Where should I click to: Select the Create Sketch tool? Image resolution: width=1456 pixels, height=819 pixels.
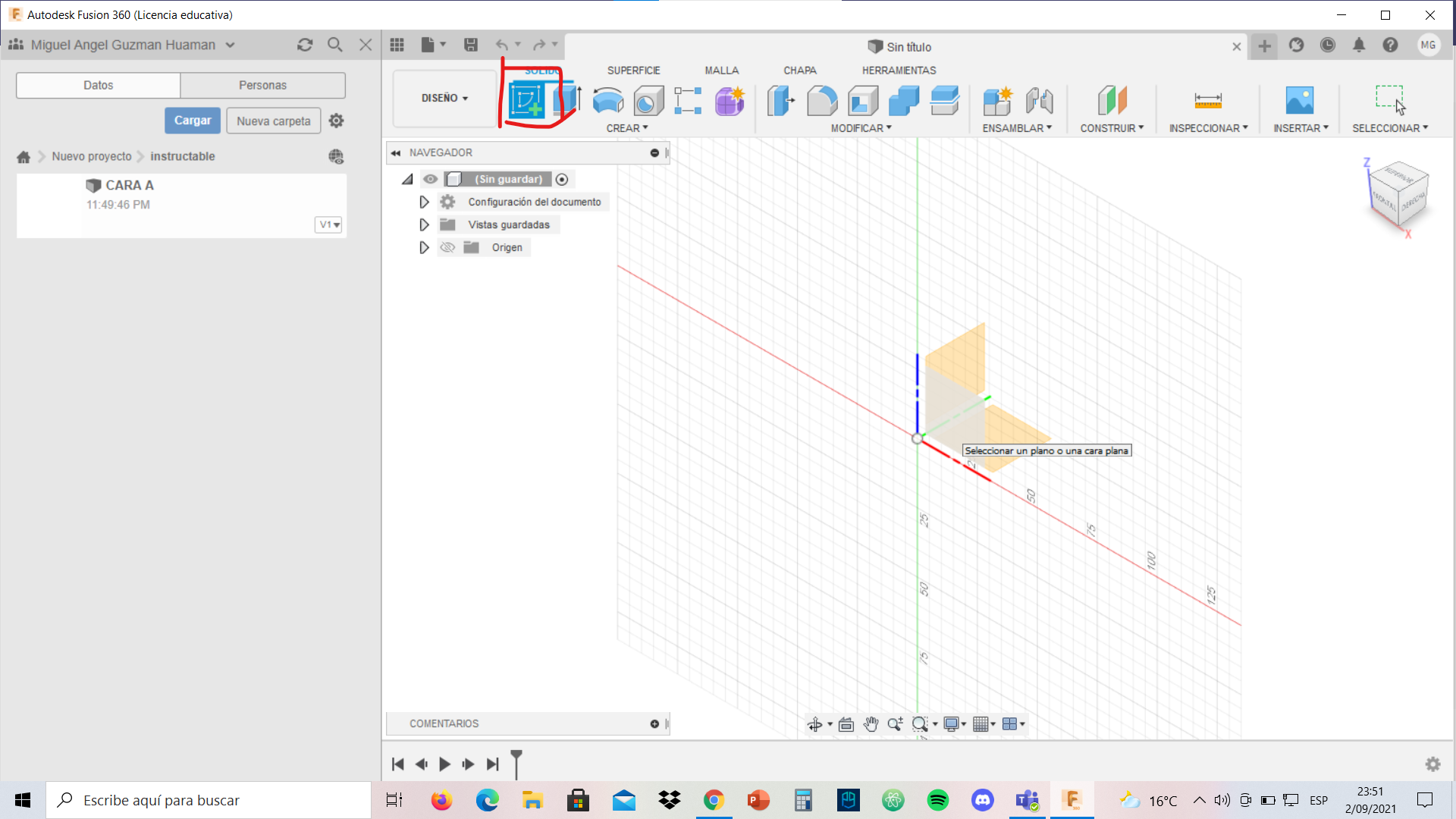(527, 100)
